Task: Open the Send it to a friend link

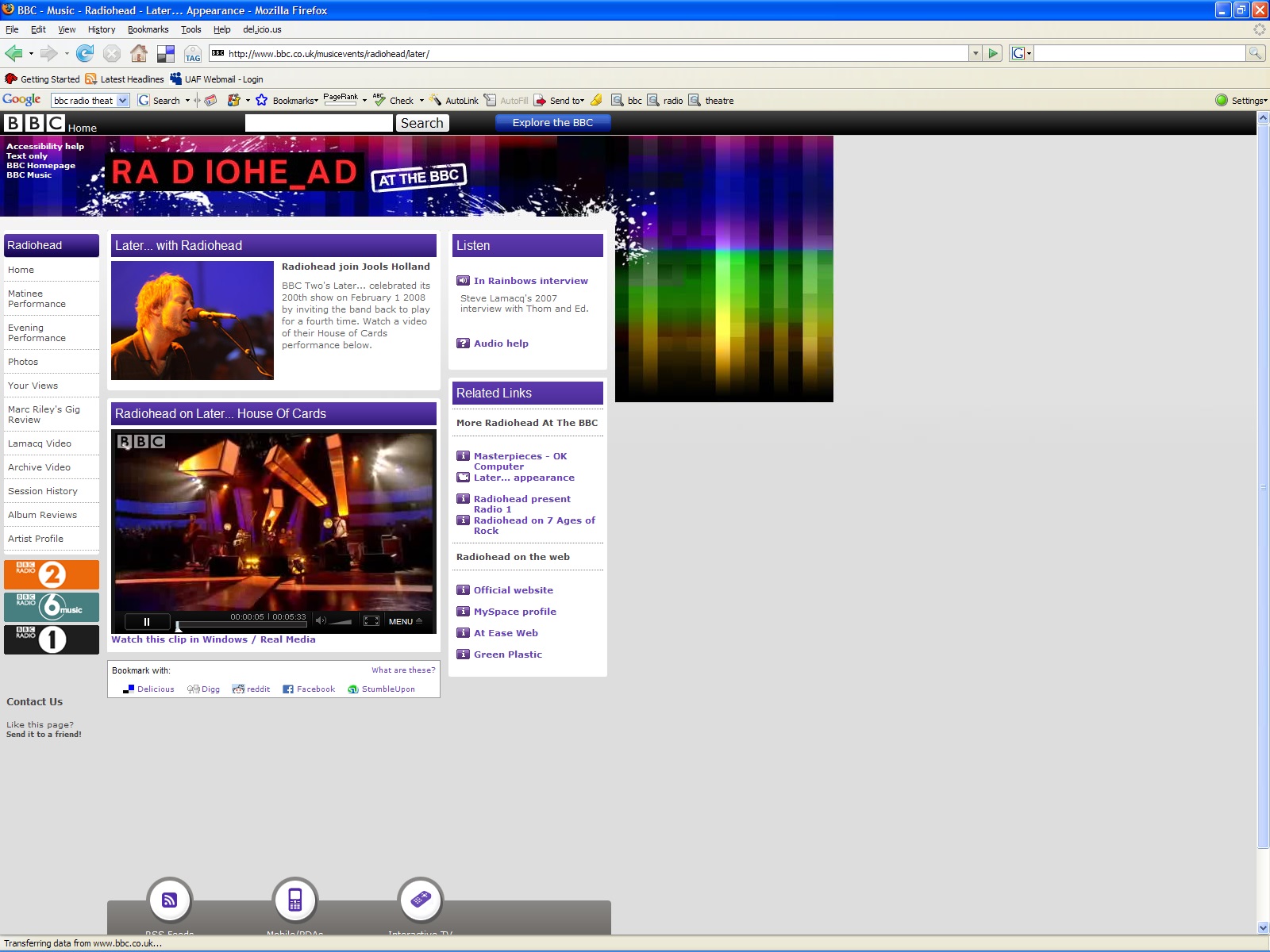Action: point(44,735)
